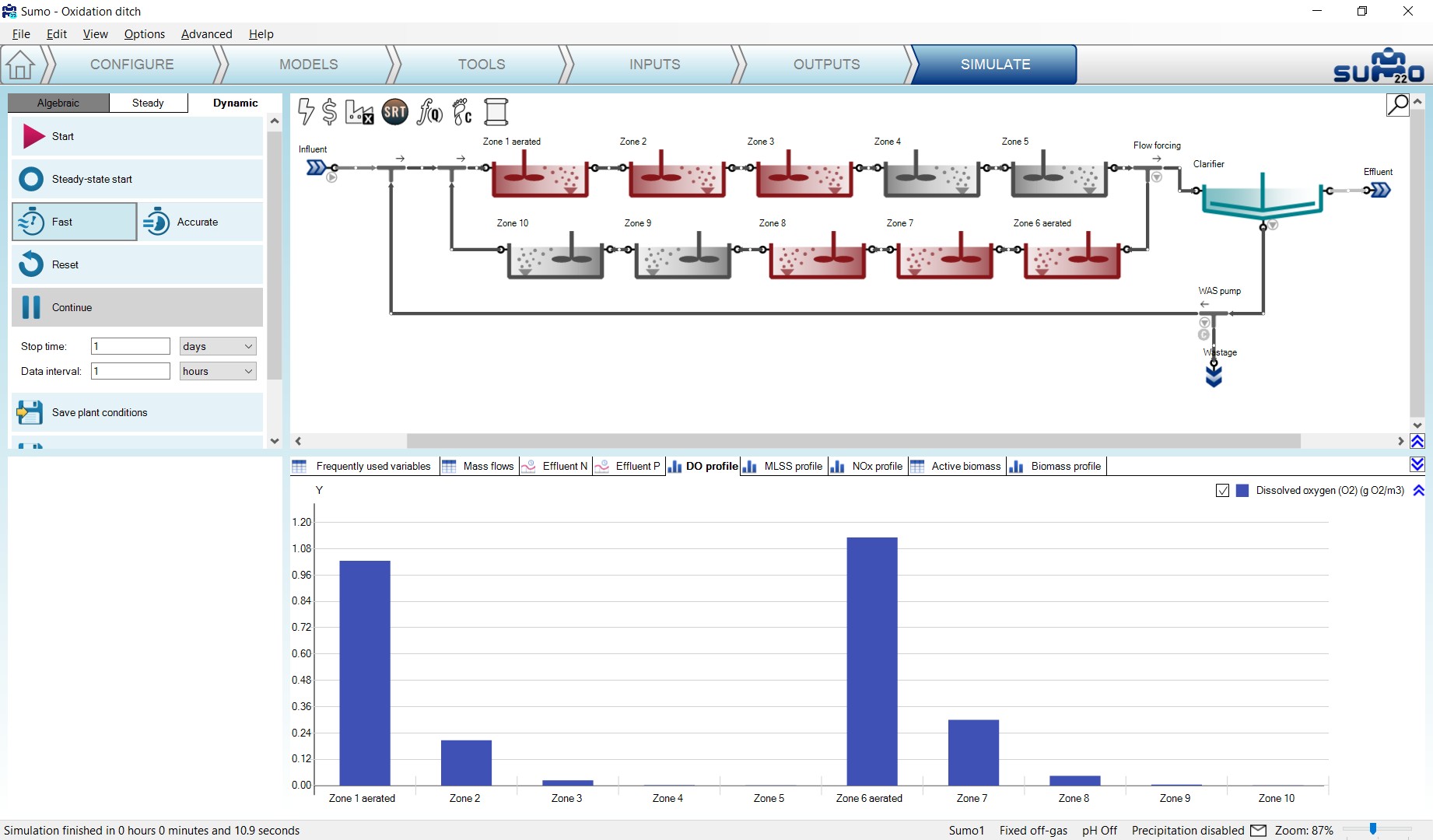Viewport: 1433px width, 840px height.
Task: Open the Advanced menu
Action: coord(206,34)
